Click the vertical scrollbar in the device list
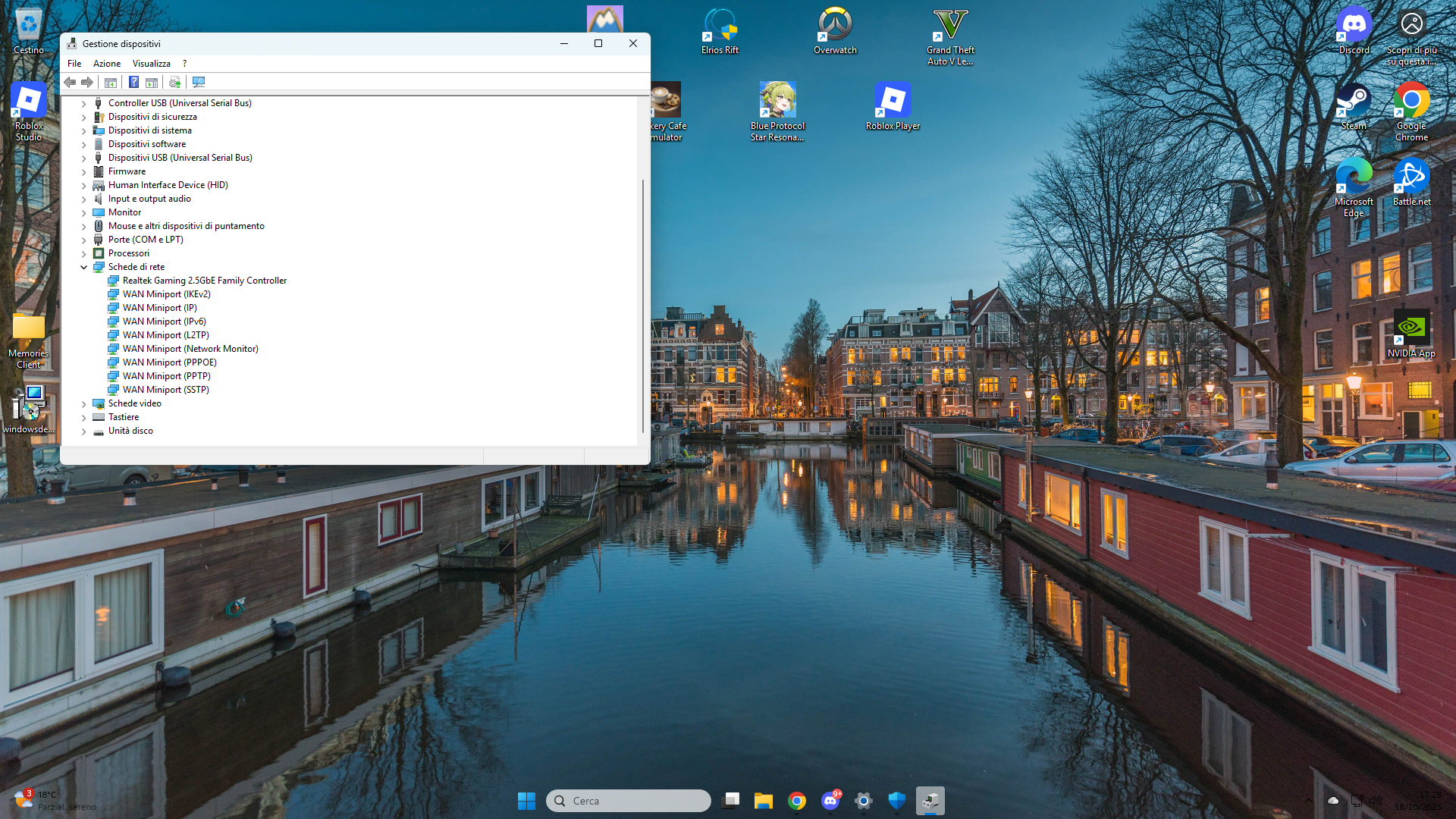This screenshot has width=1456, height=819. [643, 303]
